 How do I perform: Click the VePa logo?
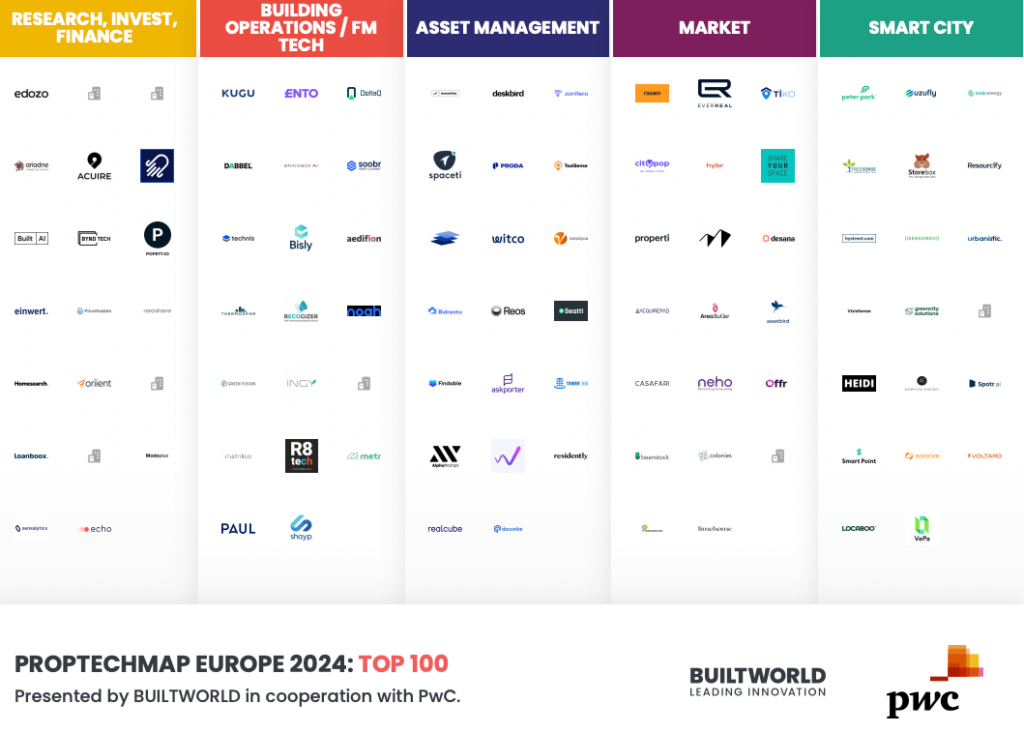(x=922, y=529)
